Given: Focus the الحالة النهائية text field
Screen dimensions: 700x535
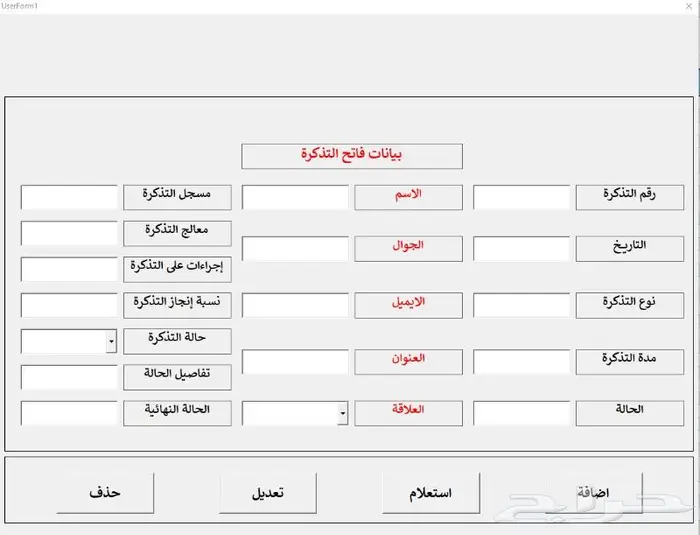Looking at the screenshot, I should pyautogui.click(x=70, y=413).
